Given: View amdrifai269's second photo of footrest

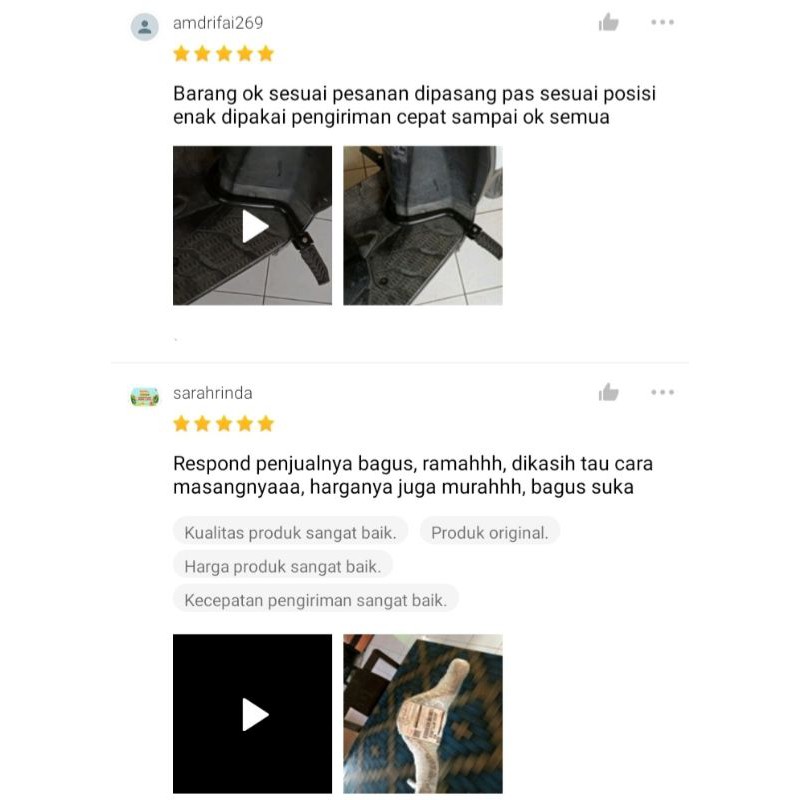Looking at the screenshot, I should 423,226.
